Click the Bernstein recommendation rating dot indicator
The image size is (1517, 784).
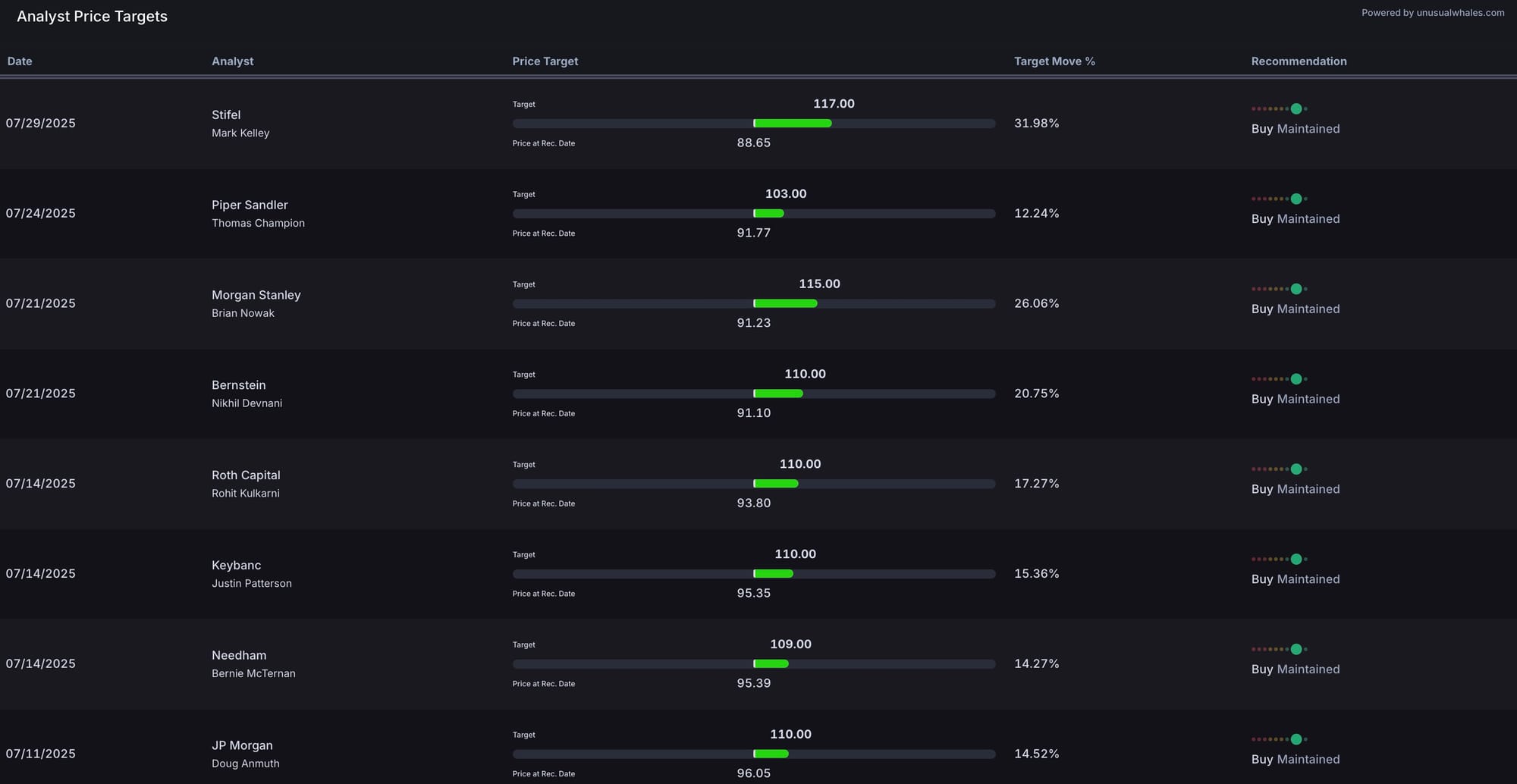pyautogui.click(x=1280, y=379)
